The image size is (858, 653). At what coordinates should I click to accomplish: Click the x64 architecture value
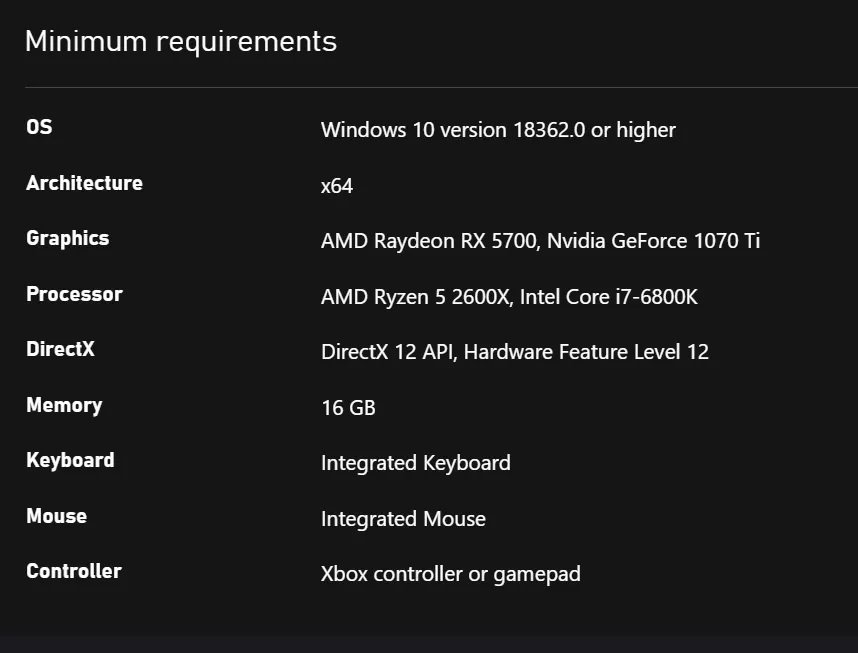pyautogui.click(x=337, y=186)
